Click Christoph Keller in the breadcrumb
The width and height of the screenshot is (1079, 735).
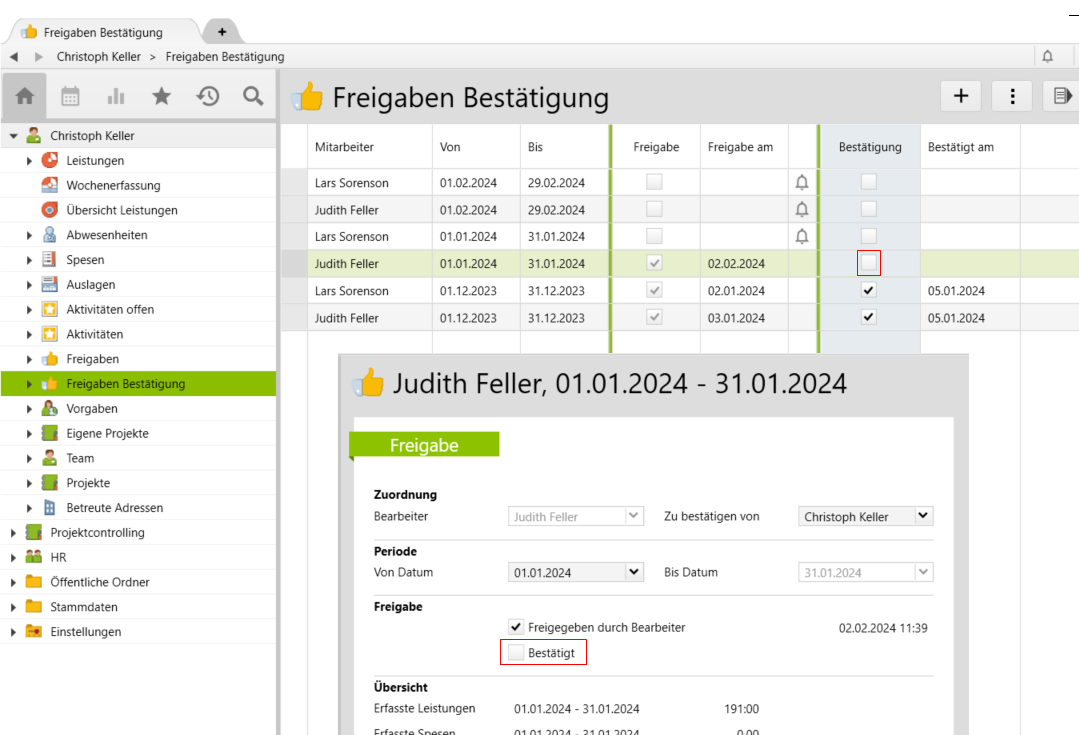pos(98,57)
